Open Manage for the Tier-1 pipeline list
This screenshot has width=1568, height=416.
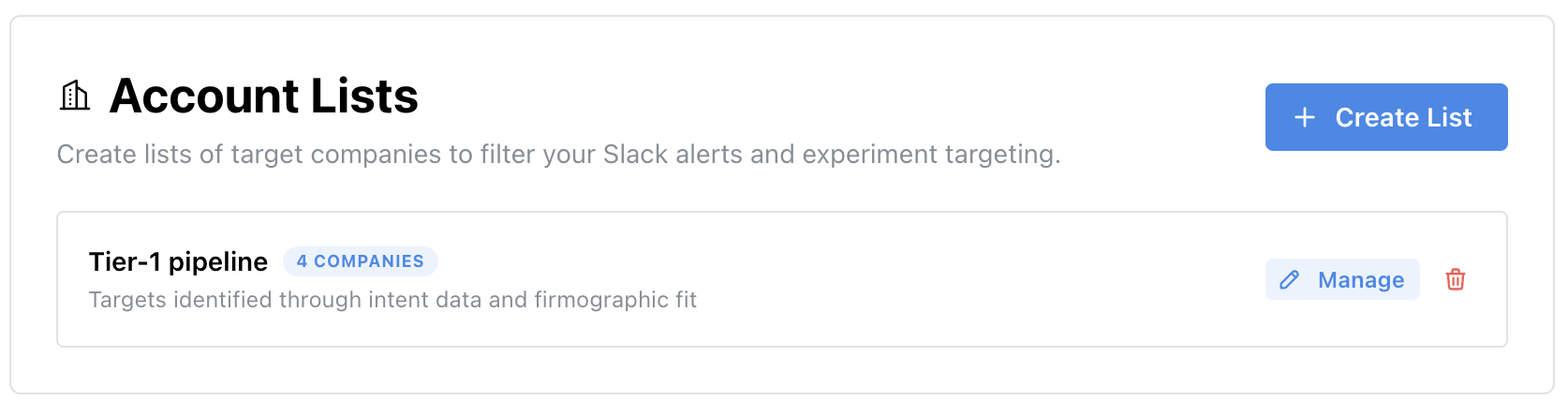click(1341, 279)
